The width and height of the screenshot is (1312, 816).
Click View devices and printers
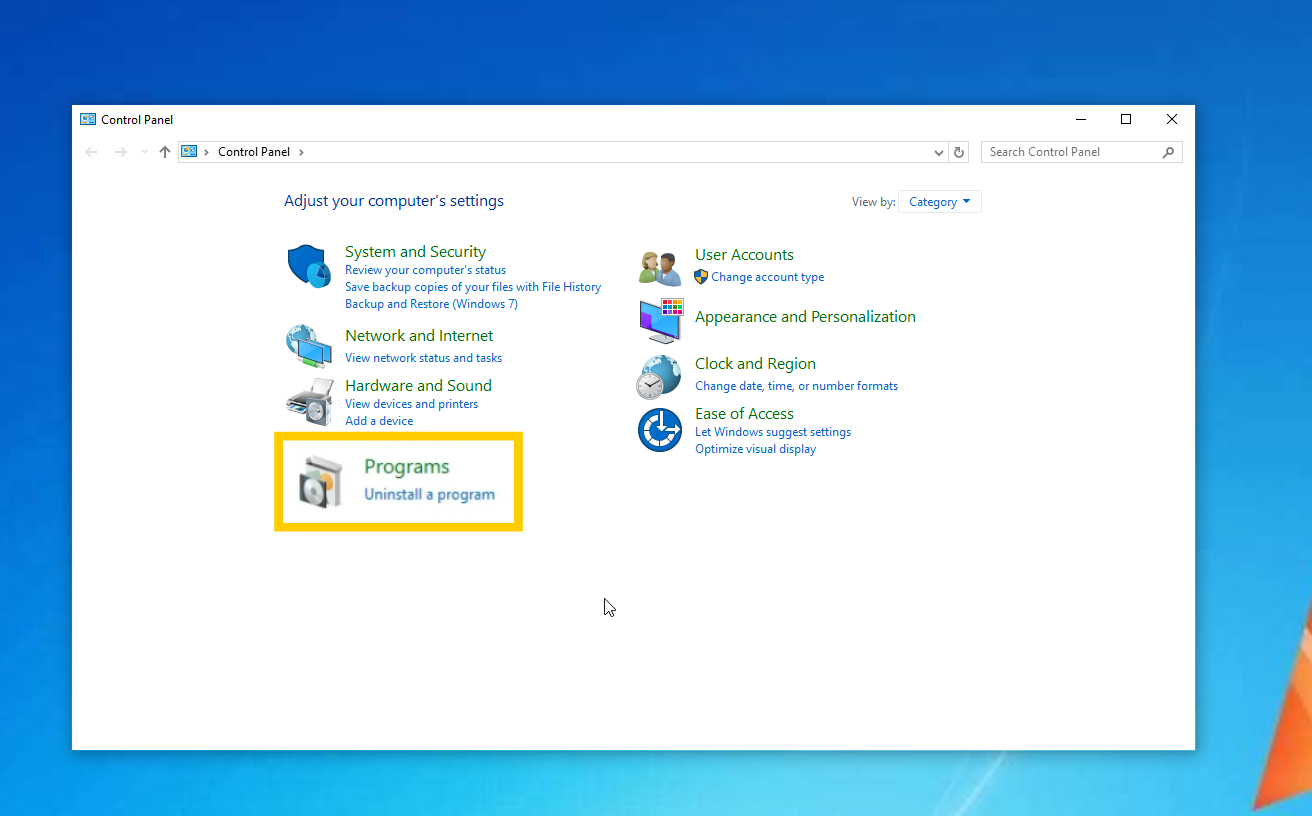[411, 404]
